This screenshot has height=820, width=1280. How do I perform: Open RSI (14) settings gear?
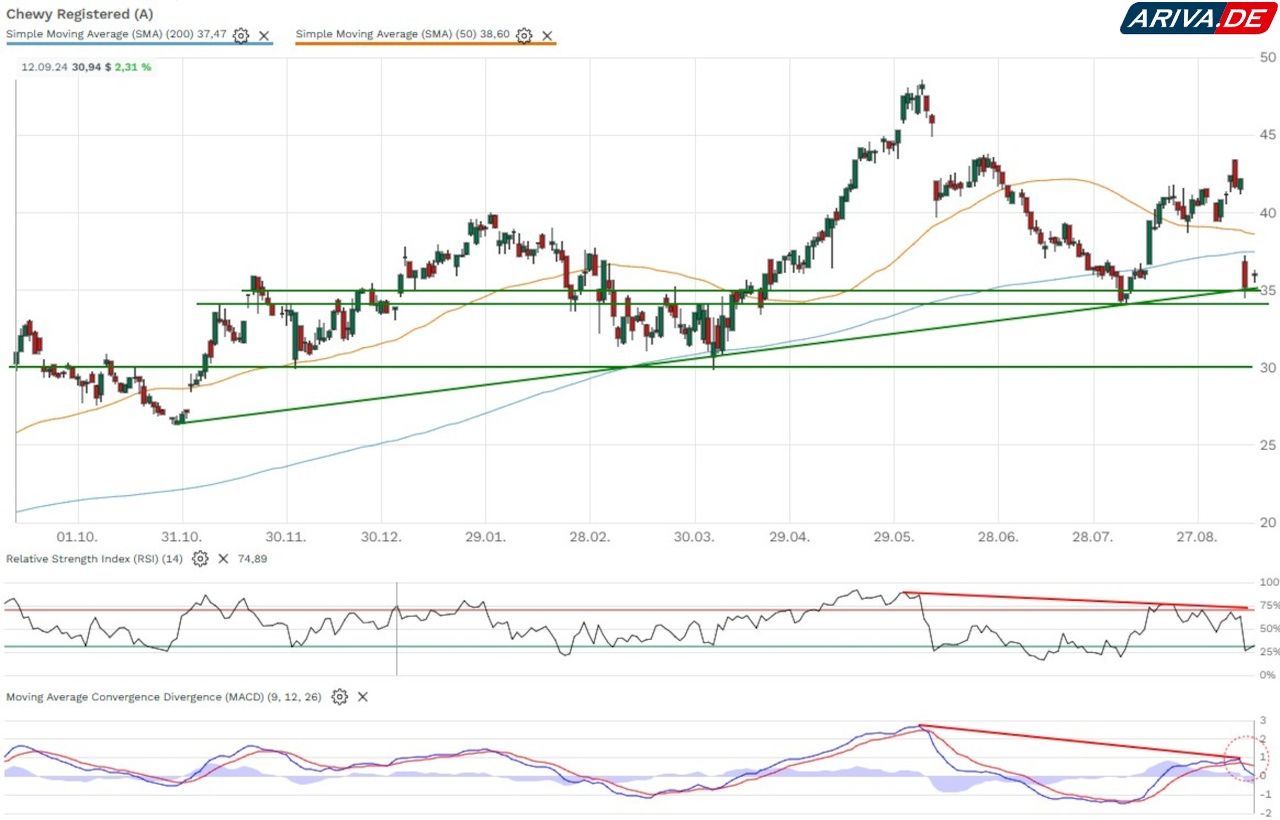(200, 559)
